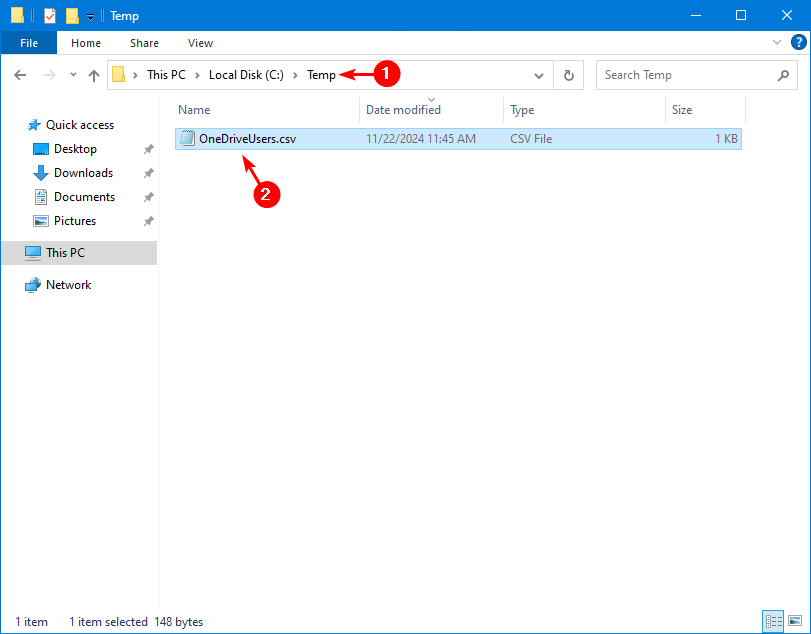
Task: Expand the ribbon with chevron
Action: coord(777,43)
